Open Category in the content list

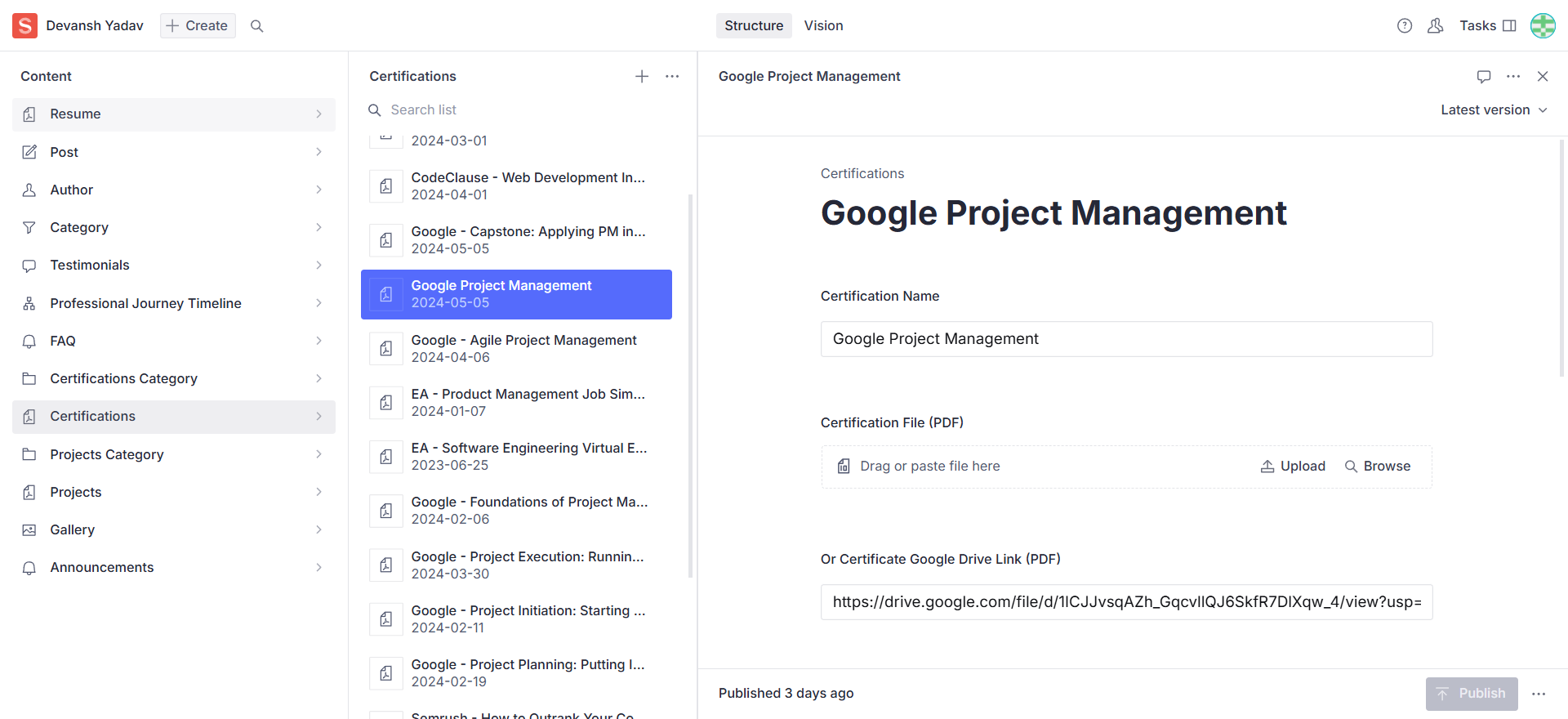pos(174,227)
